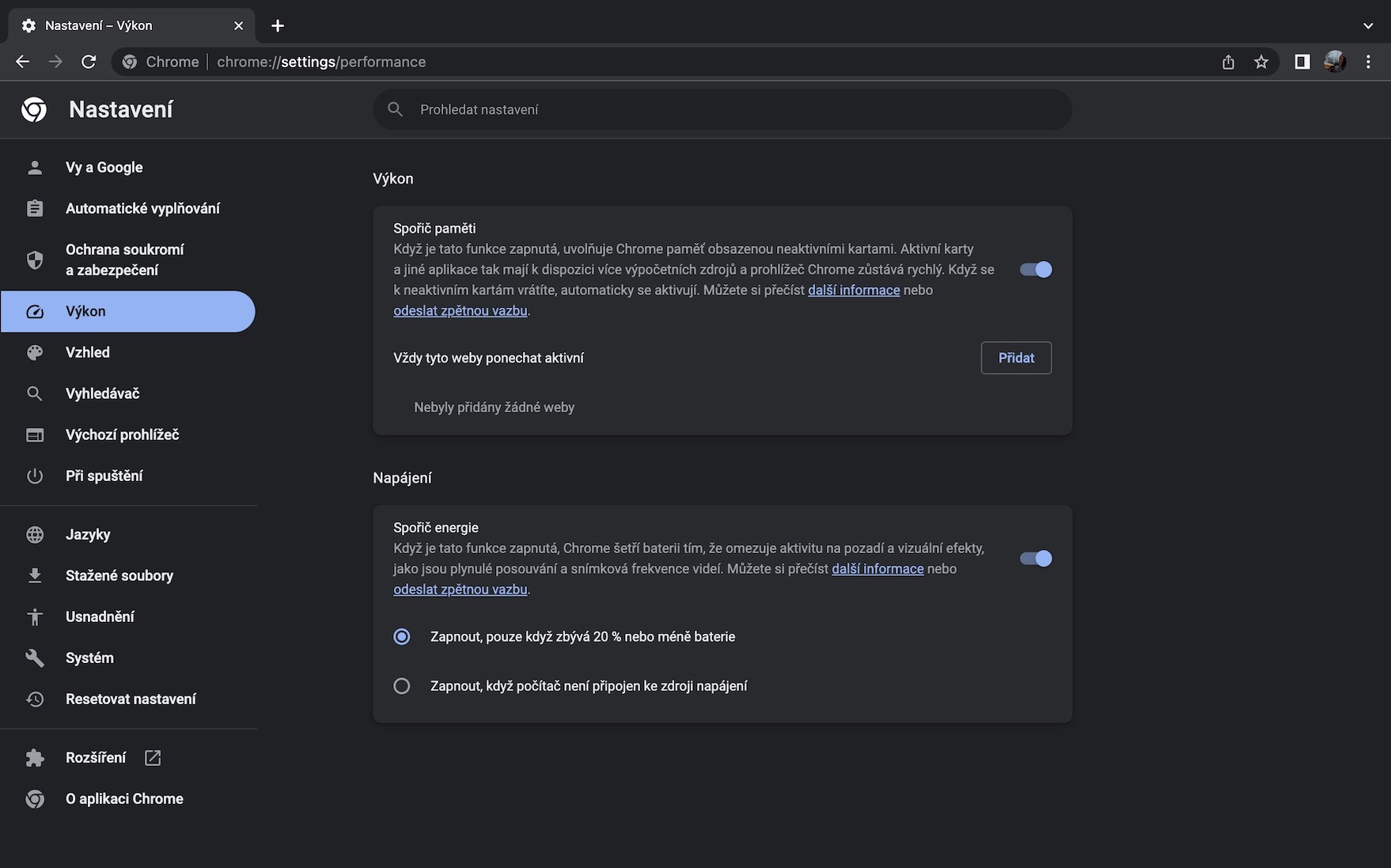Reload the page with the refresh icon

[x=89, y=62]
